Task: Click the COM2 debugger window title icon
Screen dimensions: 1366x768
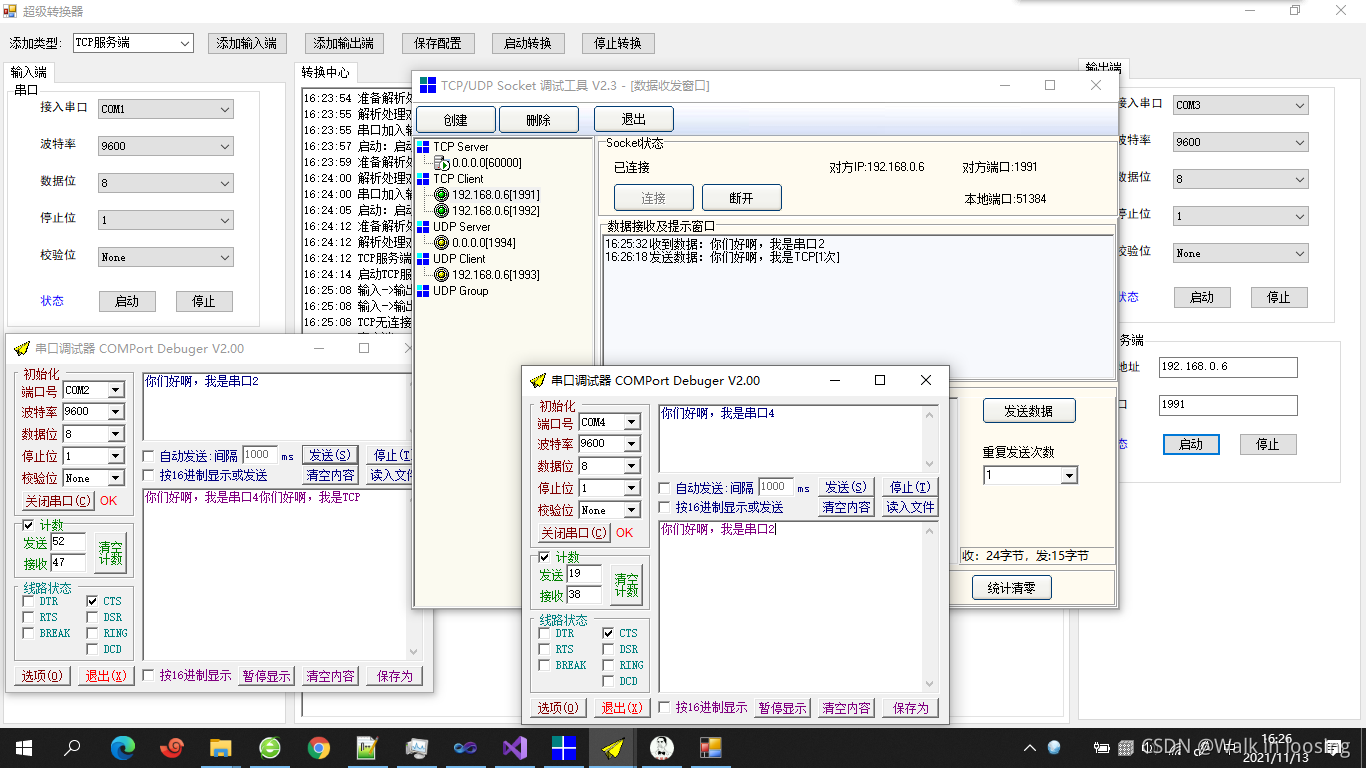Action: (x=22, y=348)
